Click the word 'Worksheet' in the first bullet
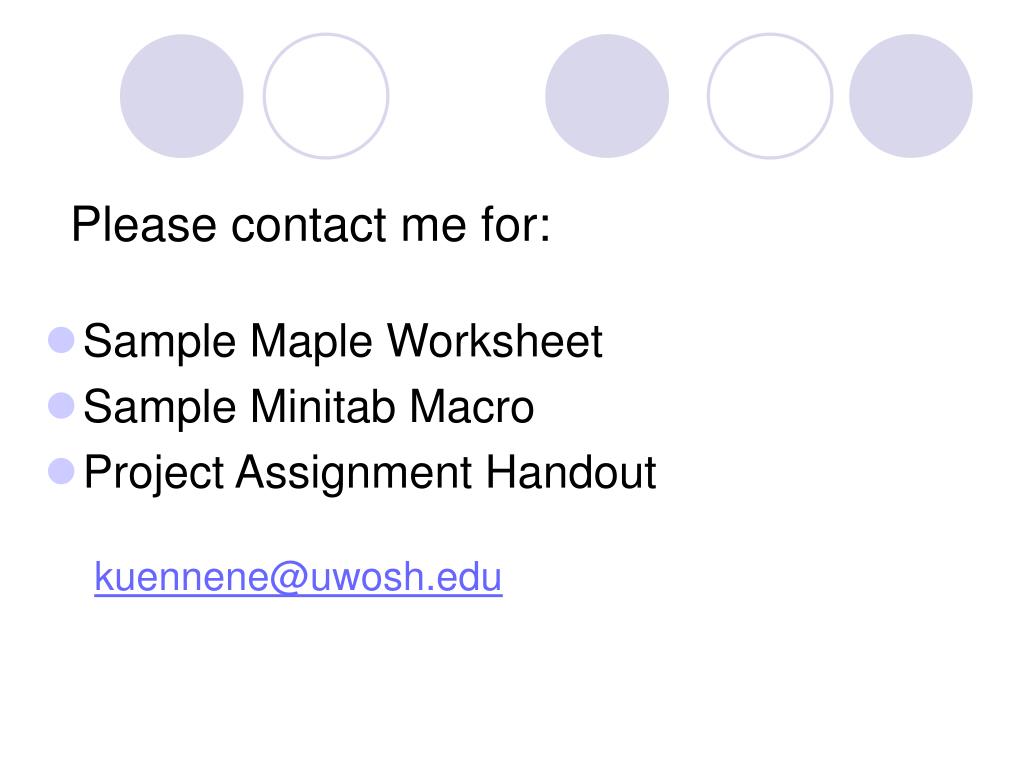The width and height of the screenshot is (1024, 768). (495, 340)
